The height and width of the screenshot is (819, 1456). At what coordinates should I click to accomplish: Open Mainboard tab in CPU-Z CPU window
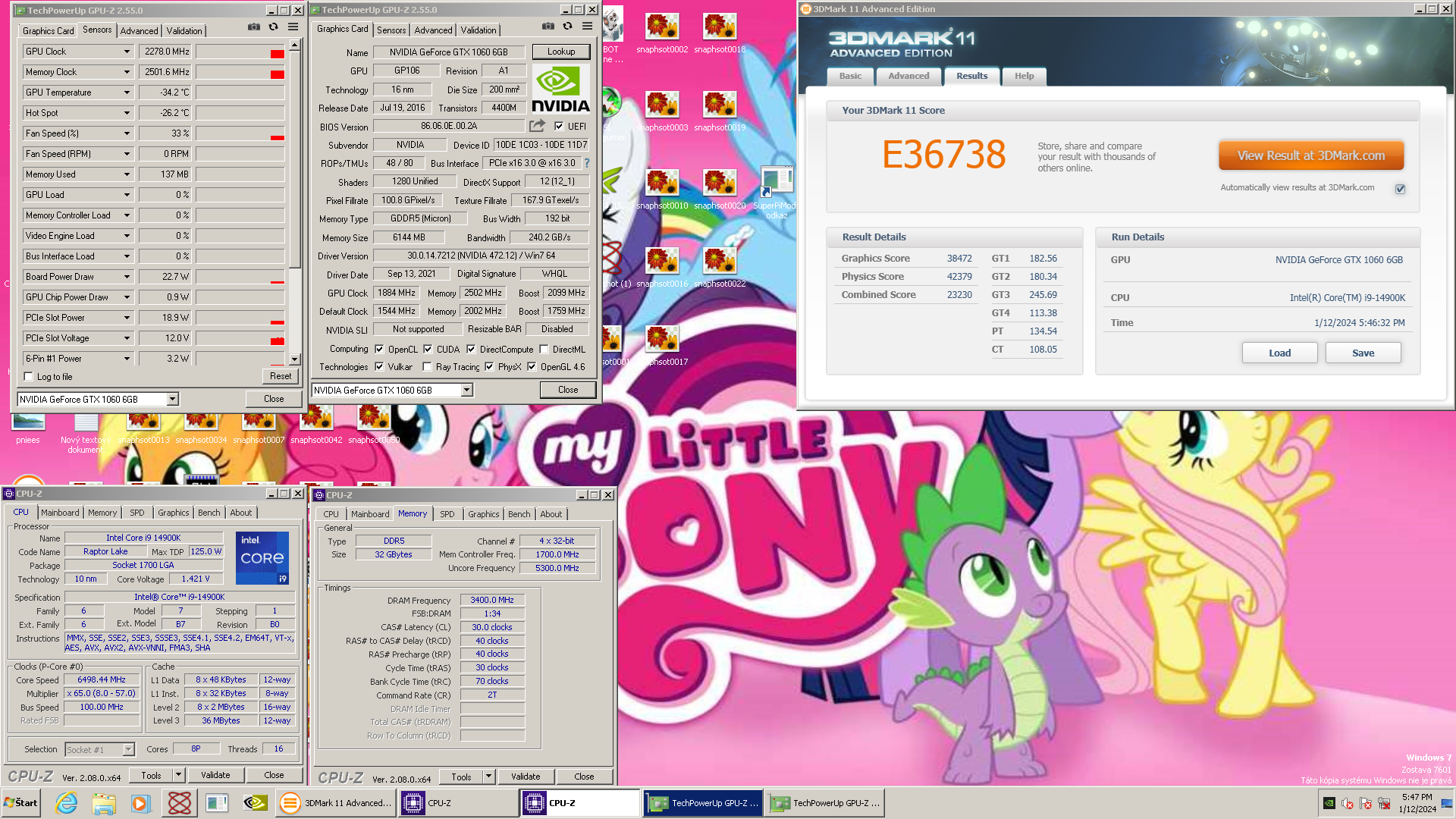tap(60, 513)
